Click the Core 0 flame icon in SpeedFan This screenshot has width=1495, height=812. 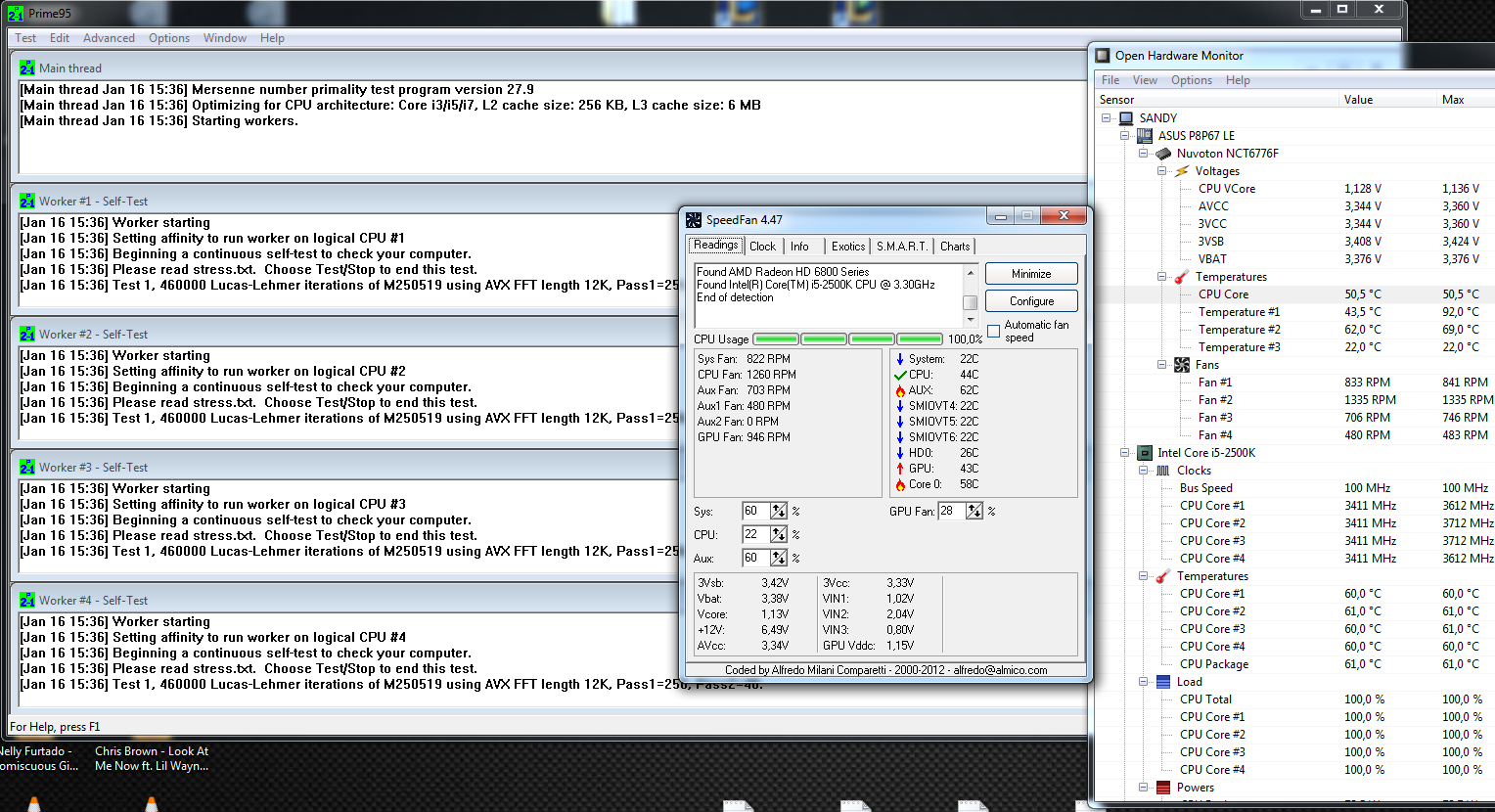pyautogui.click(x=900, y=483)
